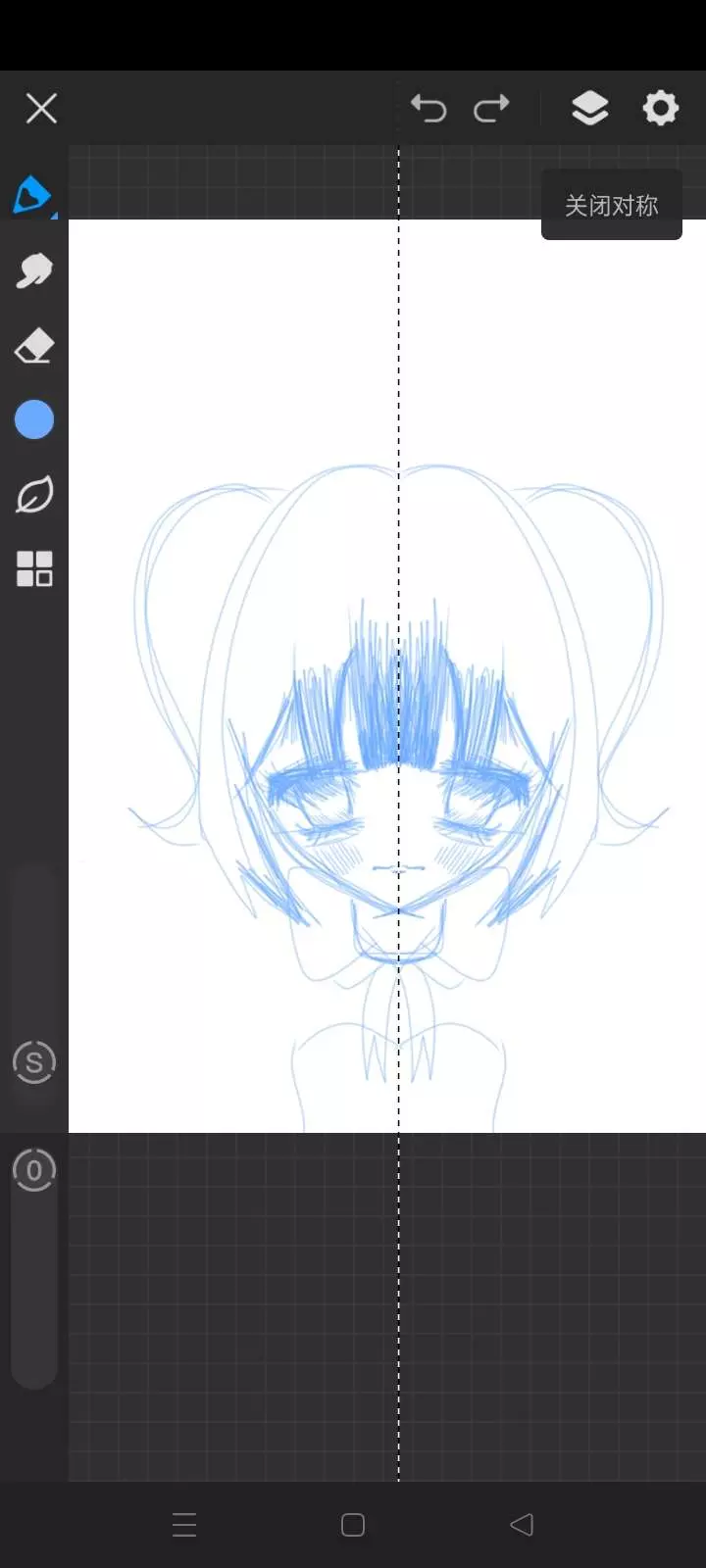The width and height of the screenshot is (706, 1568).
Task: Open the settings gear
Action: [x=660, y=108]
